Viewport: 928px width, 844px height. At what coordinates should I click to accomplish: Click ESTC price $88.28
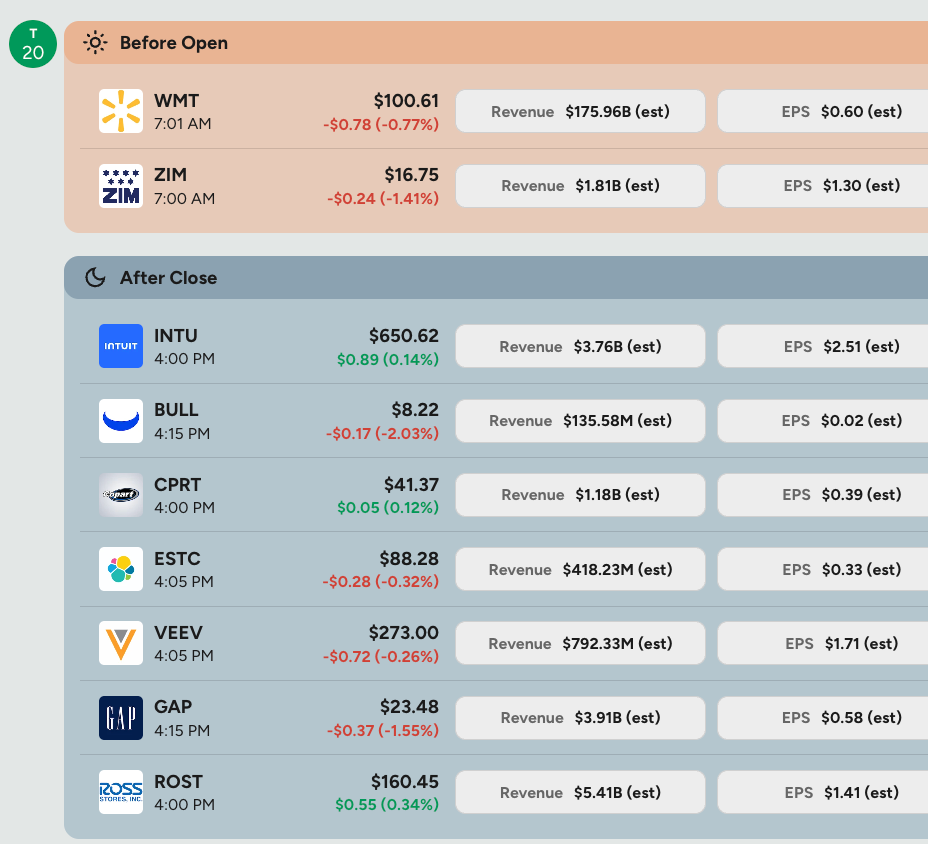pyautogui.click(x=409, y=559)
